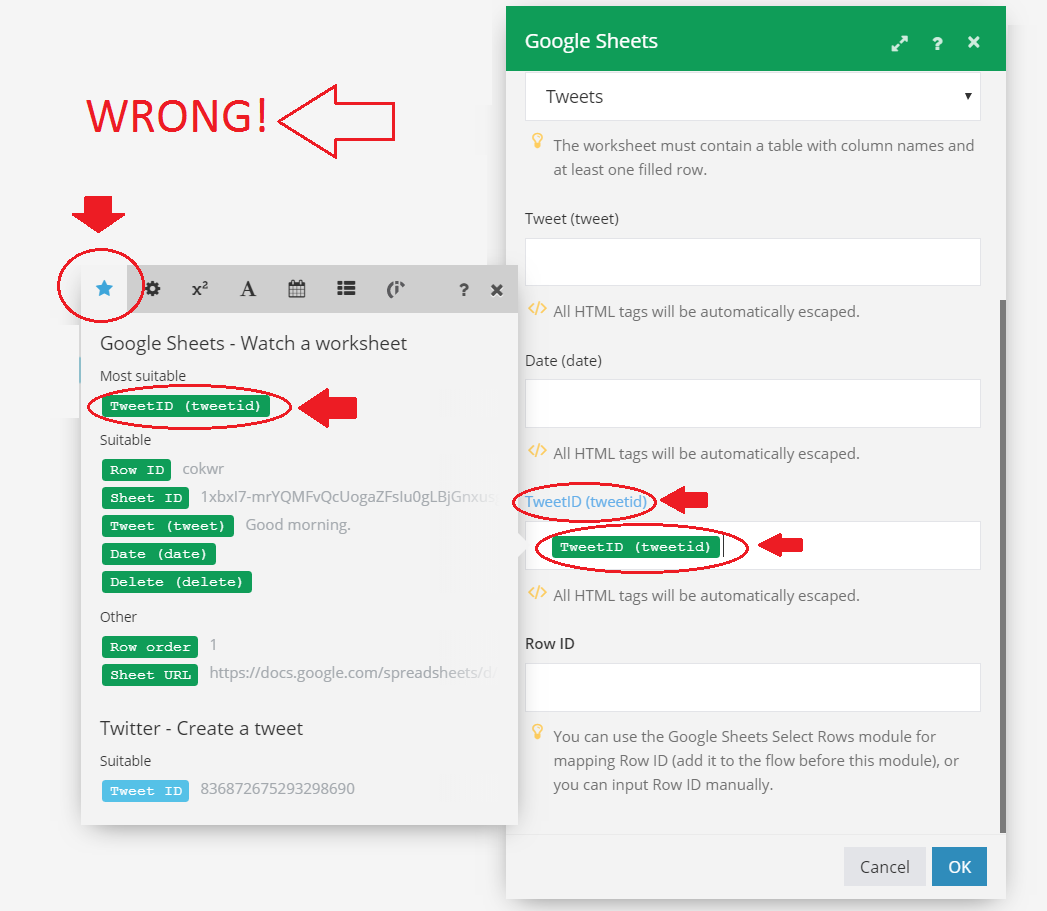Click into the Date (date) input field
The width and height of the screenshot is (1047, 911).
753,403
